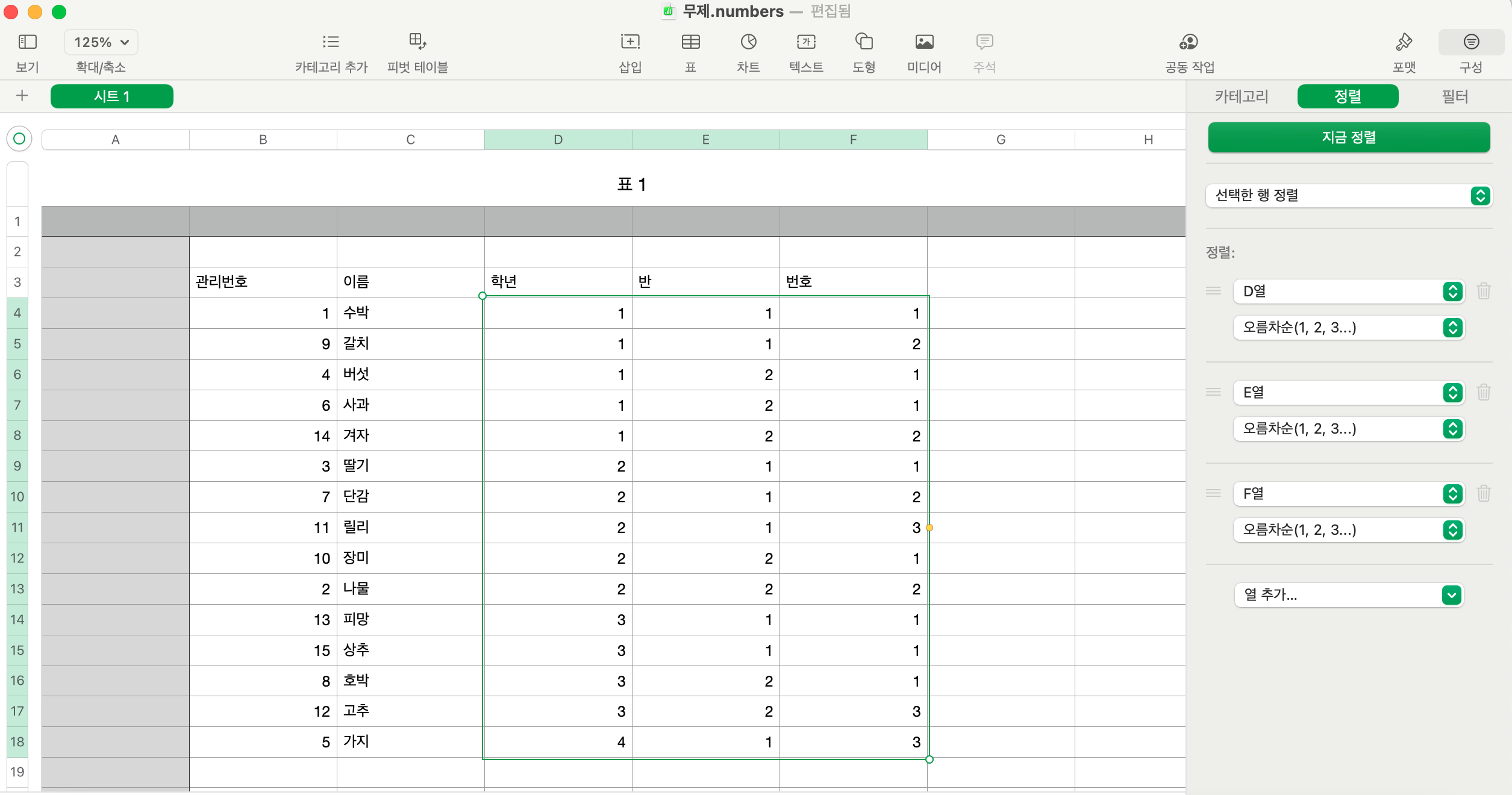Add a new sheet with plus button
The image size is (1512, 795).
click(x=22, y=96)
